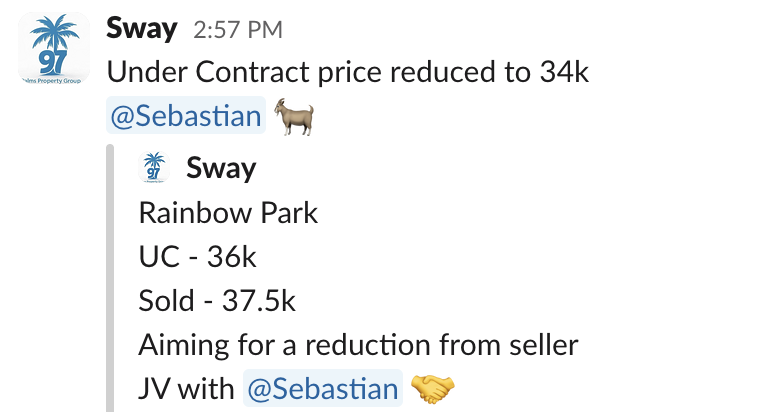
Task: Click the '34k' price in top message
Action: pos(564,72)
